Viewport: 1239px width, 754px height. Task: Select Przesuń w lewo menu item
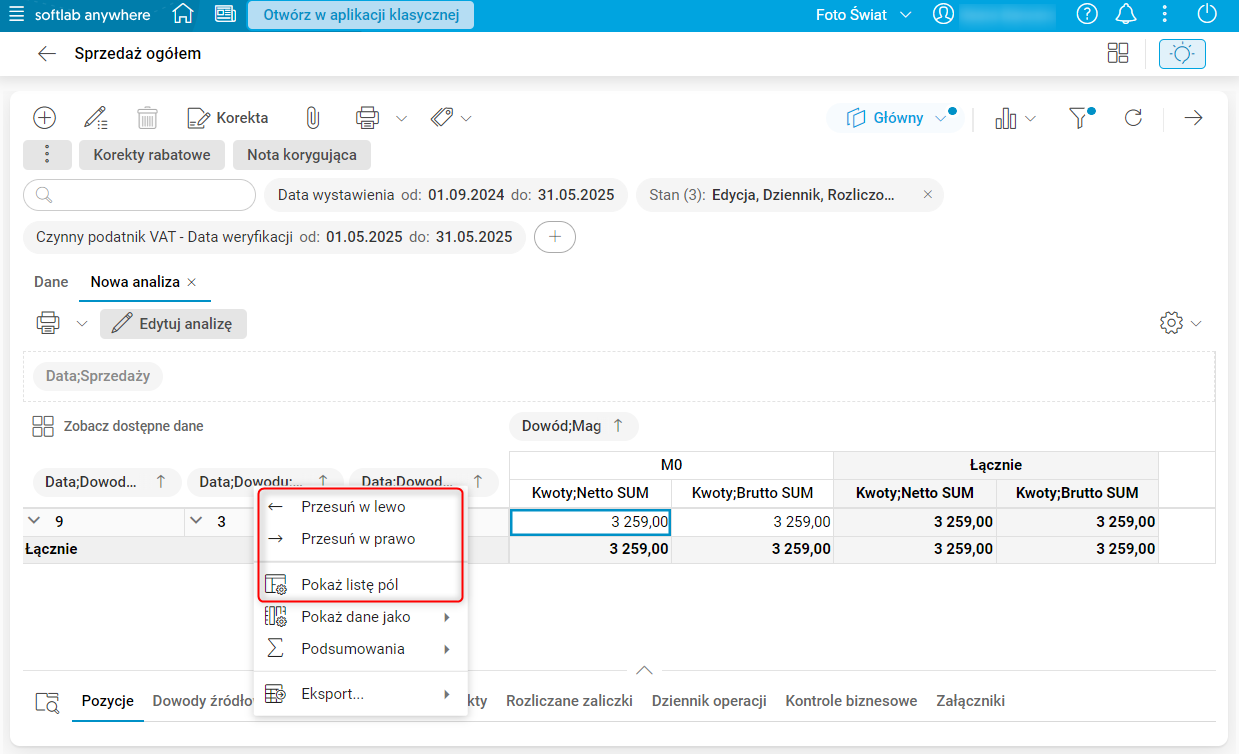click(360, 507)
